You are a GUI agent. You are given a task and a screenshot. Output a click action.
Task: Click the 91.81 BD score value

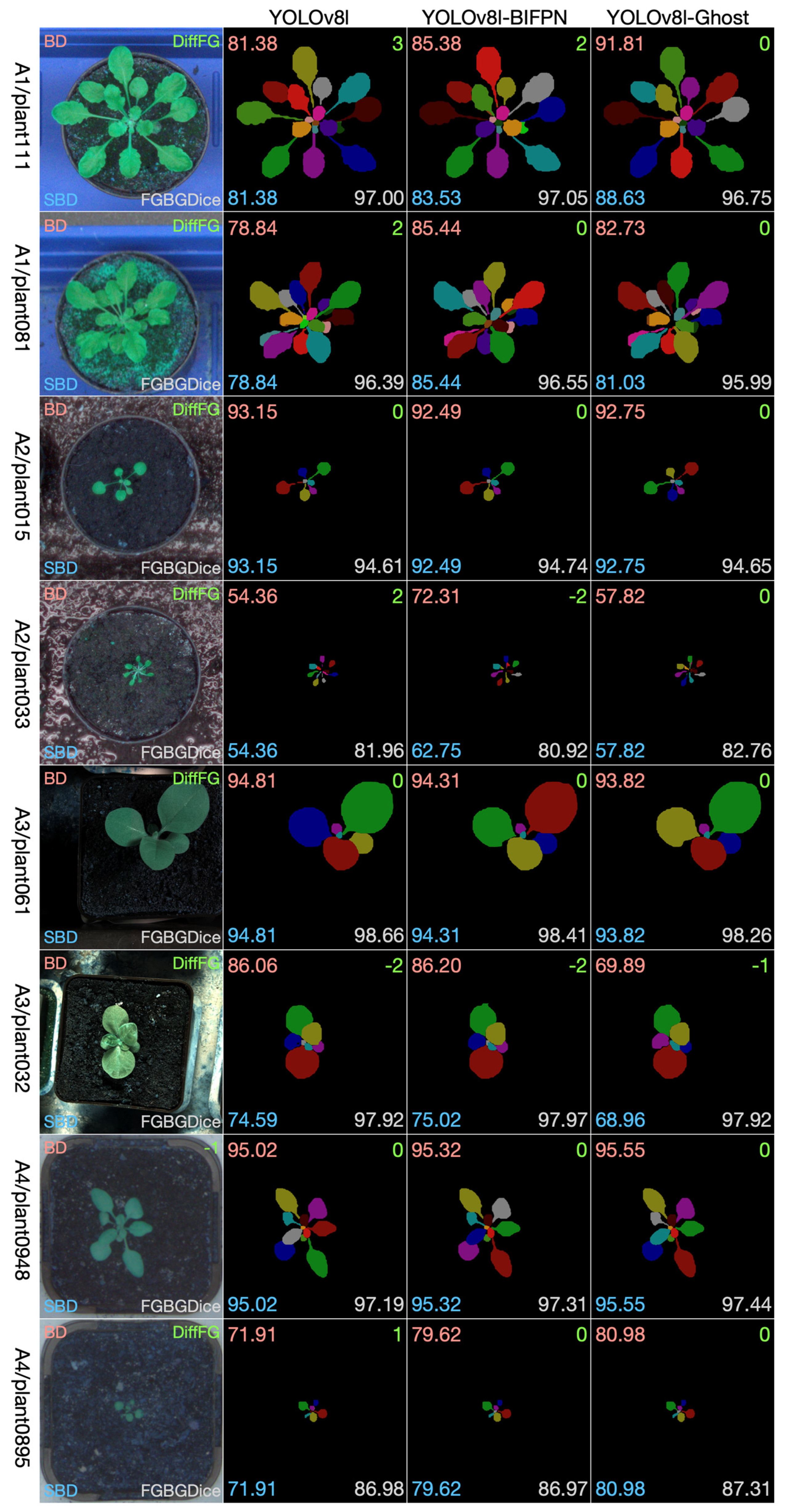point(619,44)
